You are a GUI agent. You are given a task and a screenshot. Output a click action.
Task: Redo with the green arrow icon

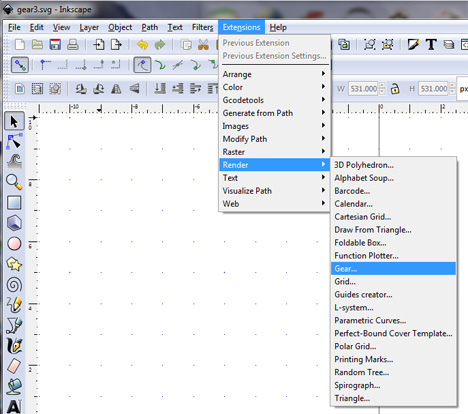pos(160,44)
